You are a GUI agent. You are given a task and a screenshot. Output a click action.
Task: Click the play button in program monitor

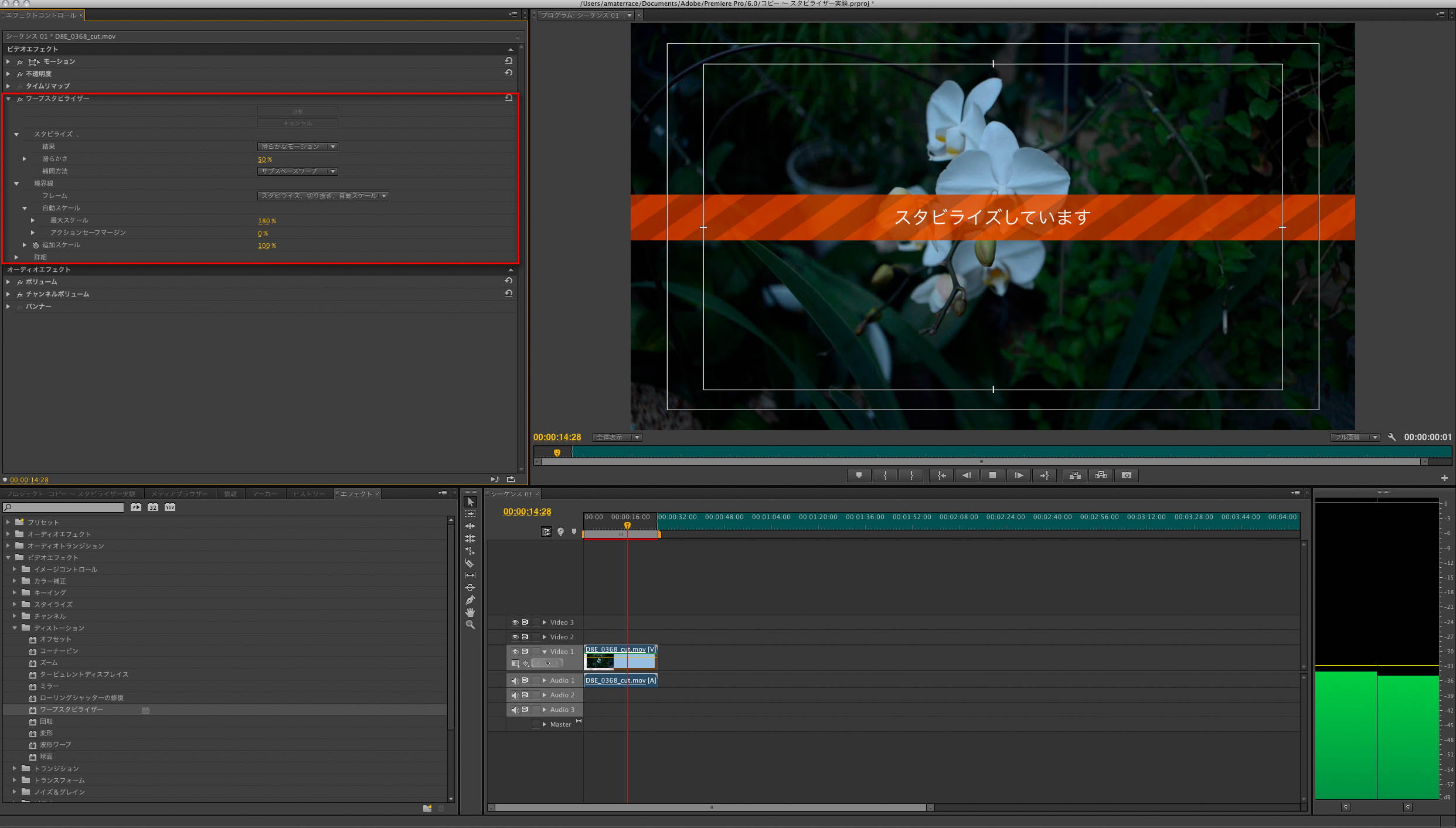1018,475
